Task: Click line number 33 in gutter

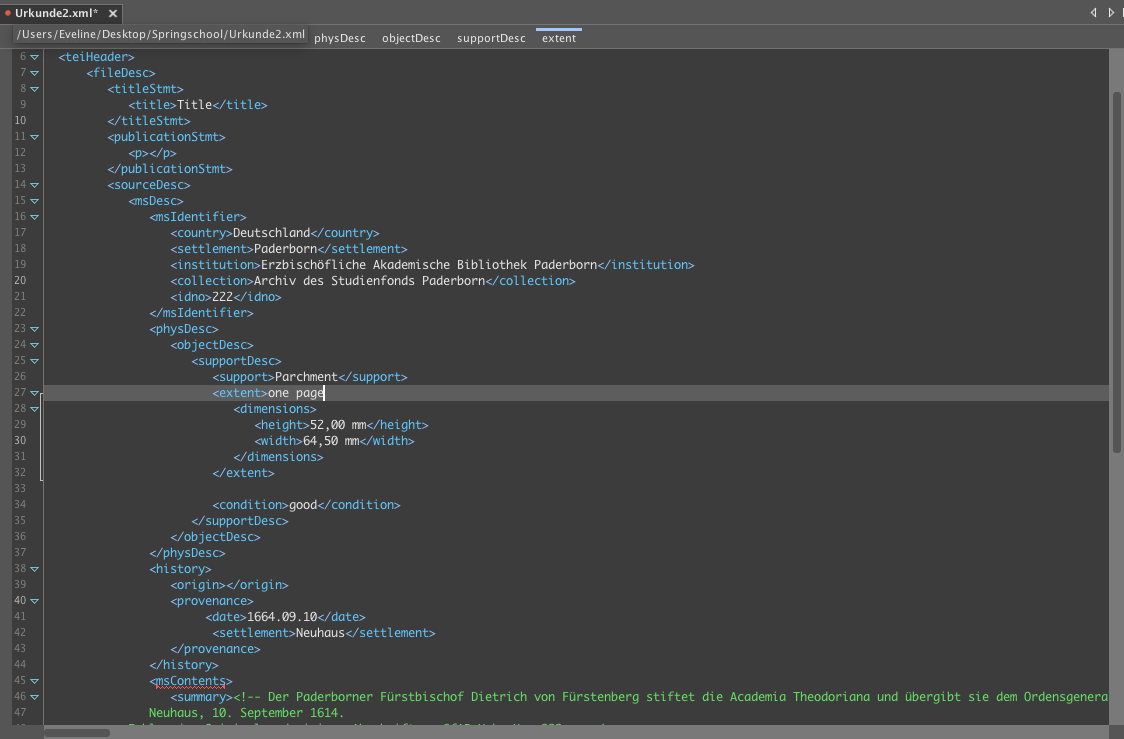Action: click(20, 489)
